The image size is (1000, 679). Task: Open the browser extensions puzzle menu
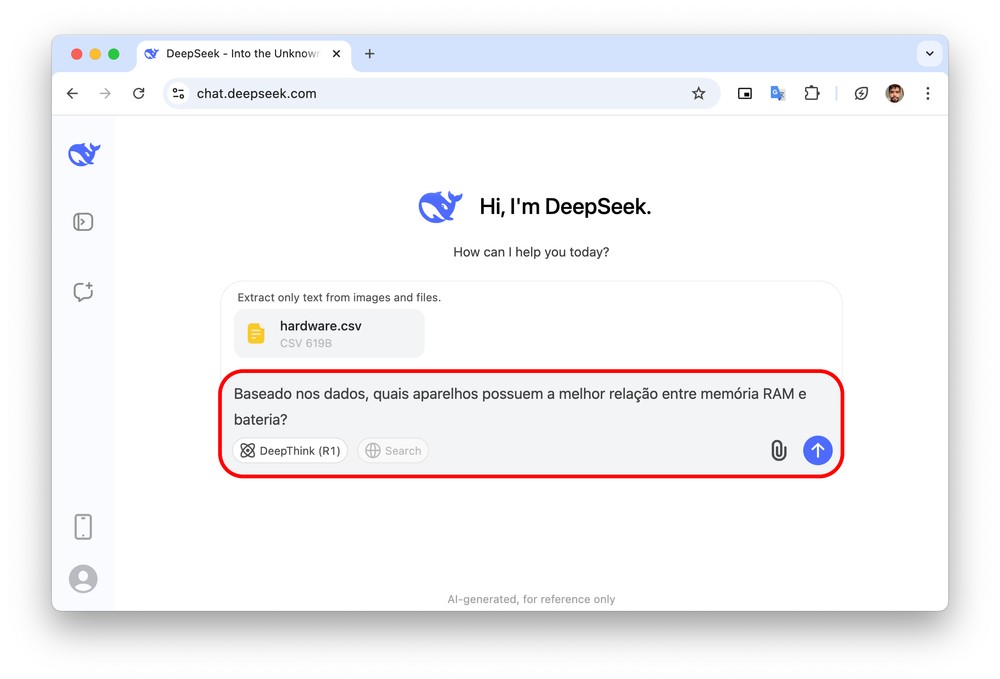pos(811,93)
